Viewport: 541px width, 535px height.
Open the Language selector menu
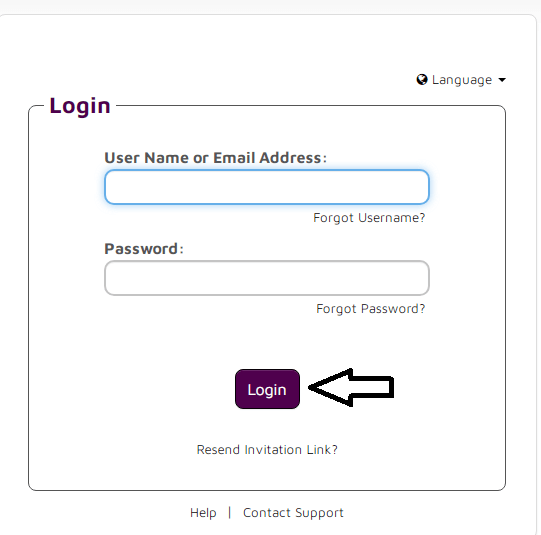(461, 80)
